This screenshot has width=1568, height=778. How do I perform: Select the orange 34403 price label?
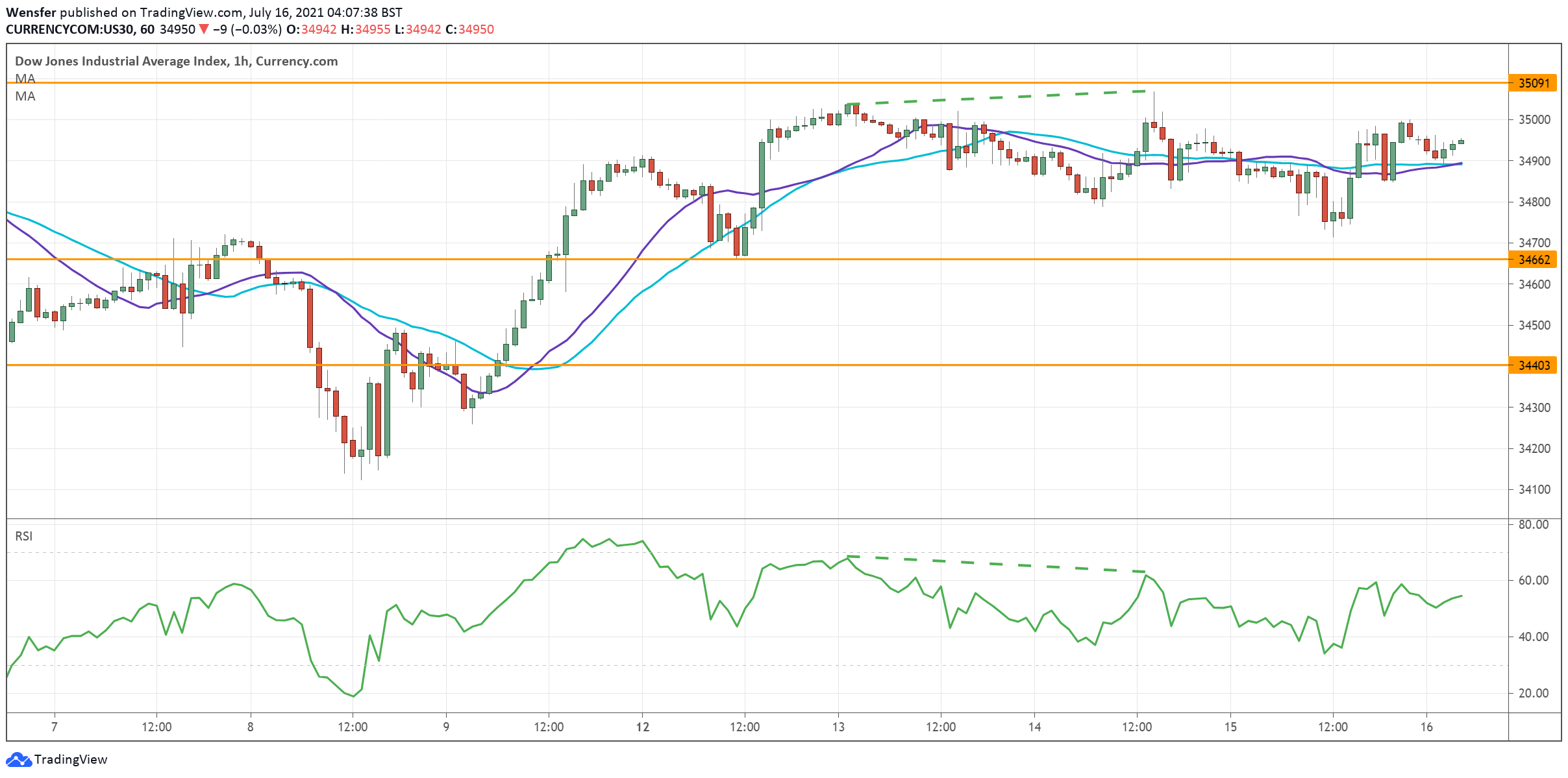(x=1534, y=365)
